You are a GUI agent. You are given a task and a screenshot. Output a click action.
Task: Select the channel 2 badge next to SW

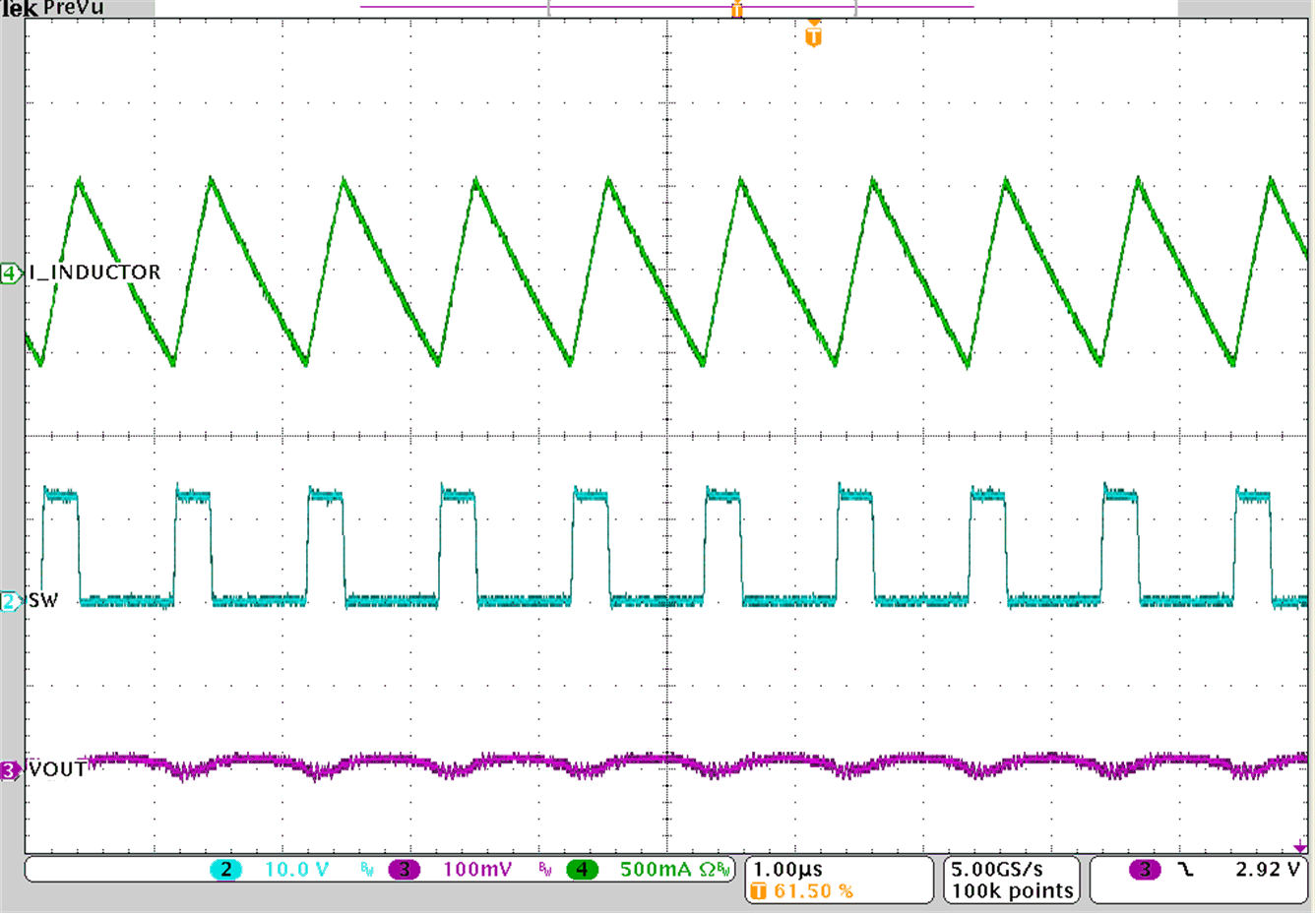pos(9,598)
